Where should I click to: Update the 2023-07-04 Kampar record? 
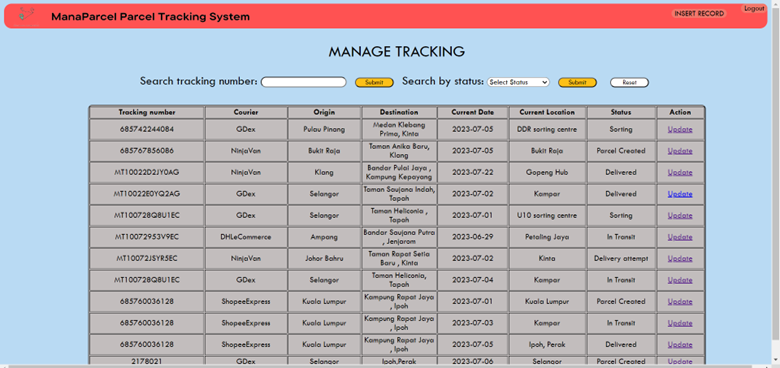coord(680,280)
